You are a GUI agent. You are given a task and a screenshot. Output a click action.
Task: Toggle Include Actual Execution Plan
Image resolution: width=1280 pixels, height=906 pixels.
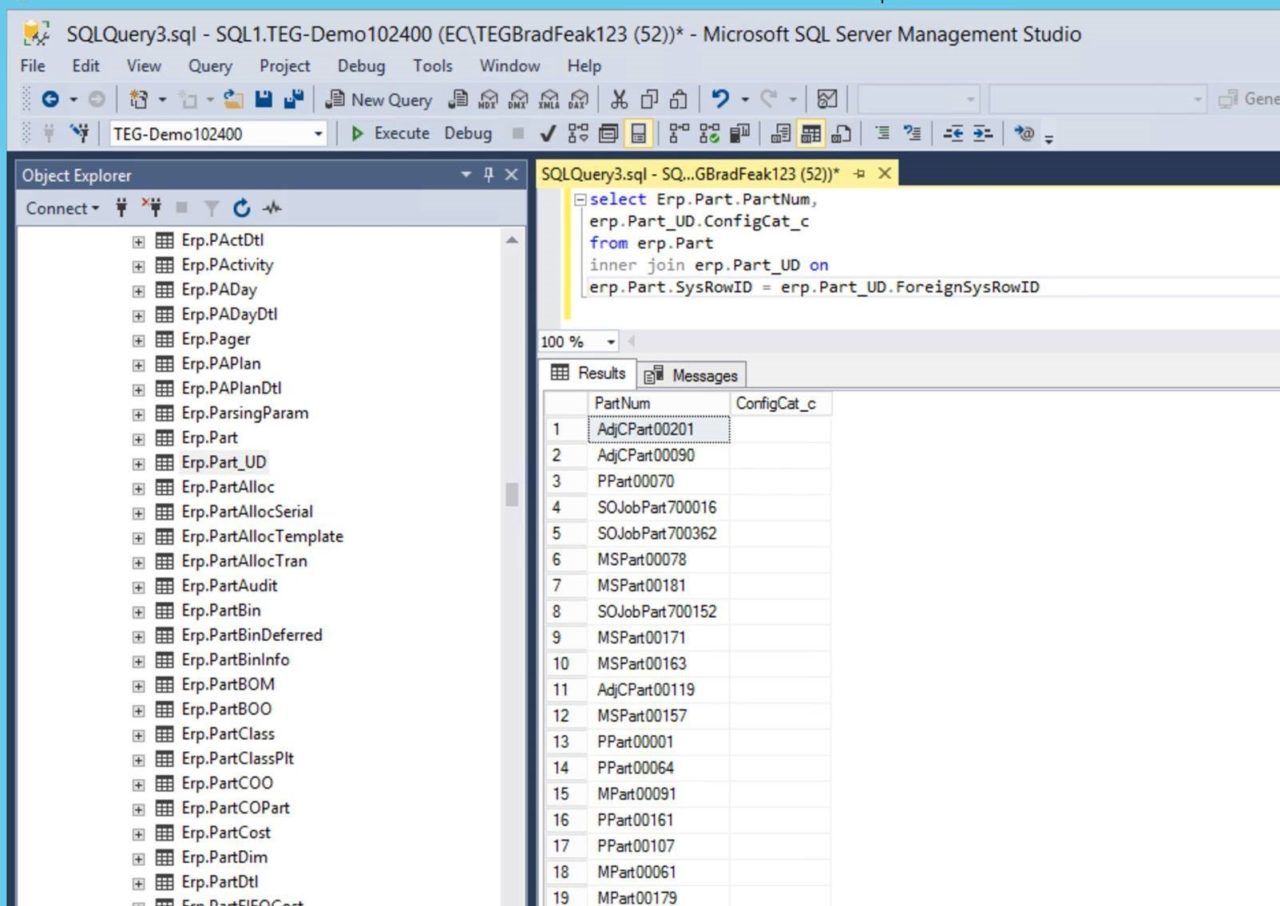679,133
